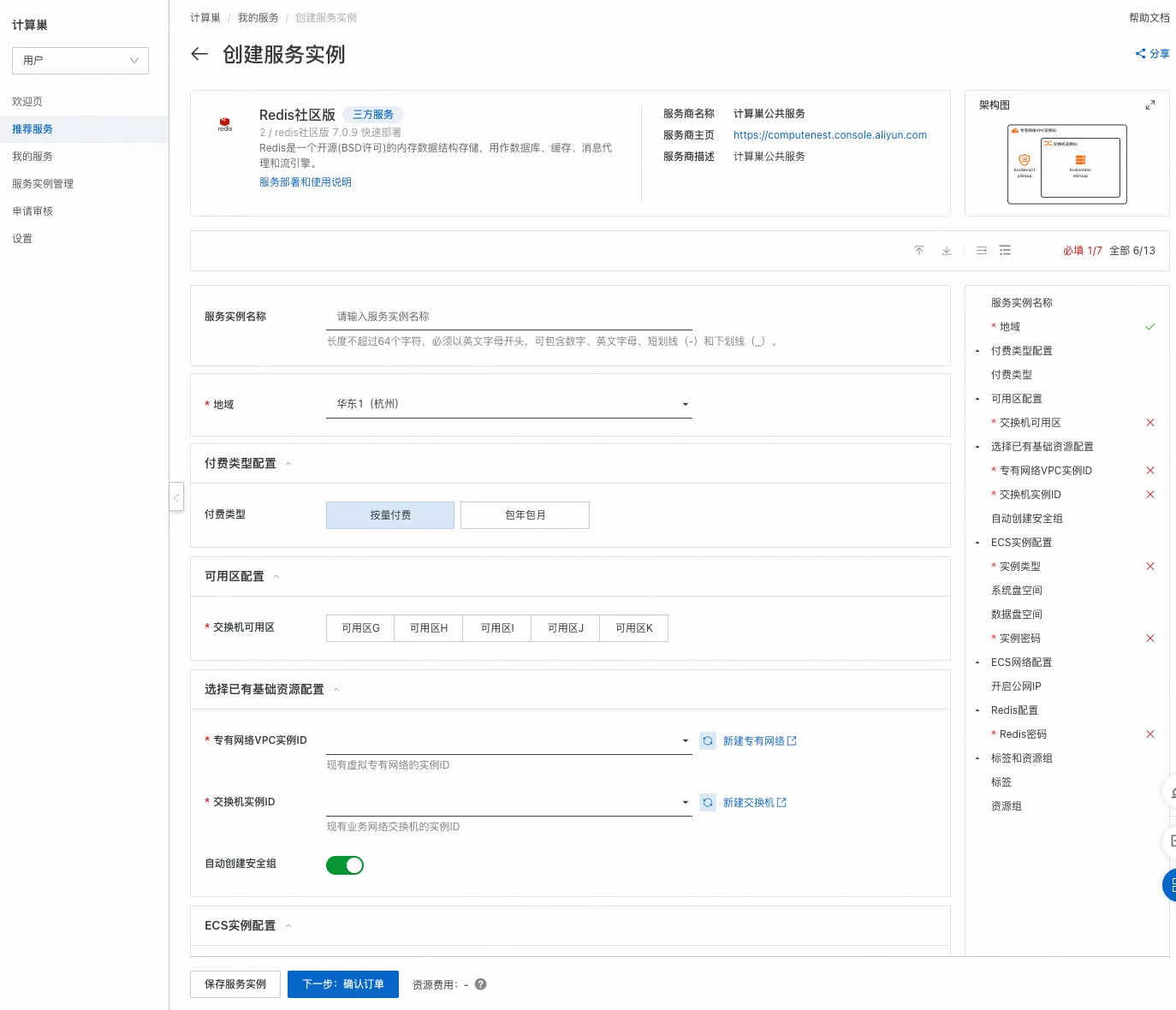Click the Redis service logo
1176x1010 pixels.
pos(225,125)
